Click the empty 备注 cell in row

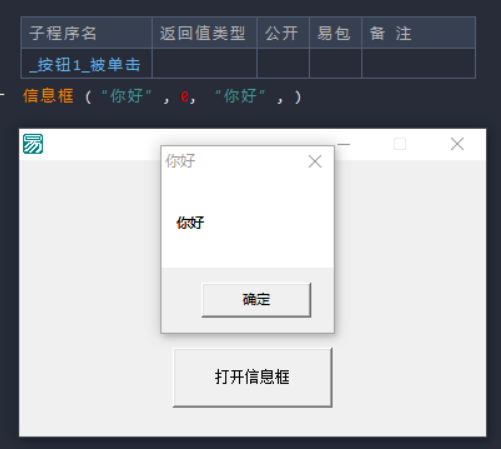(x=419, y=64)
